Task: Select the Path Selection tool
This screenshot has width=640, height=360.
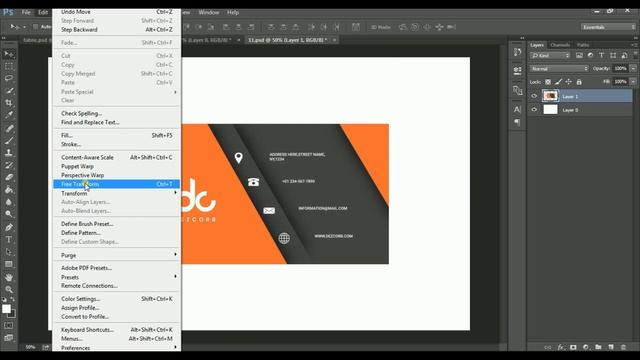Action: pyautogui.click(x=9, y=252)
